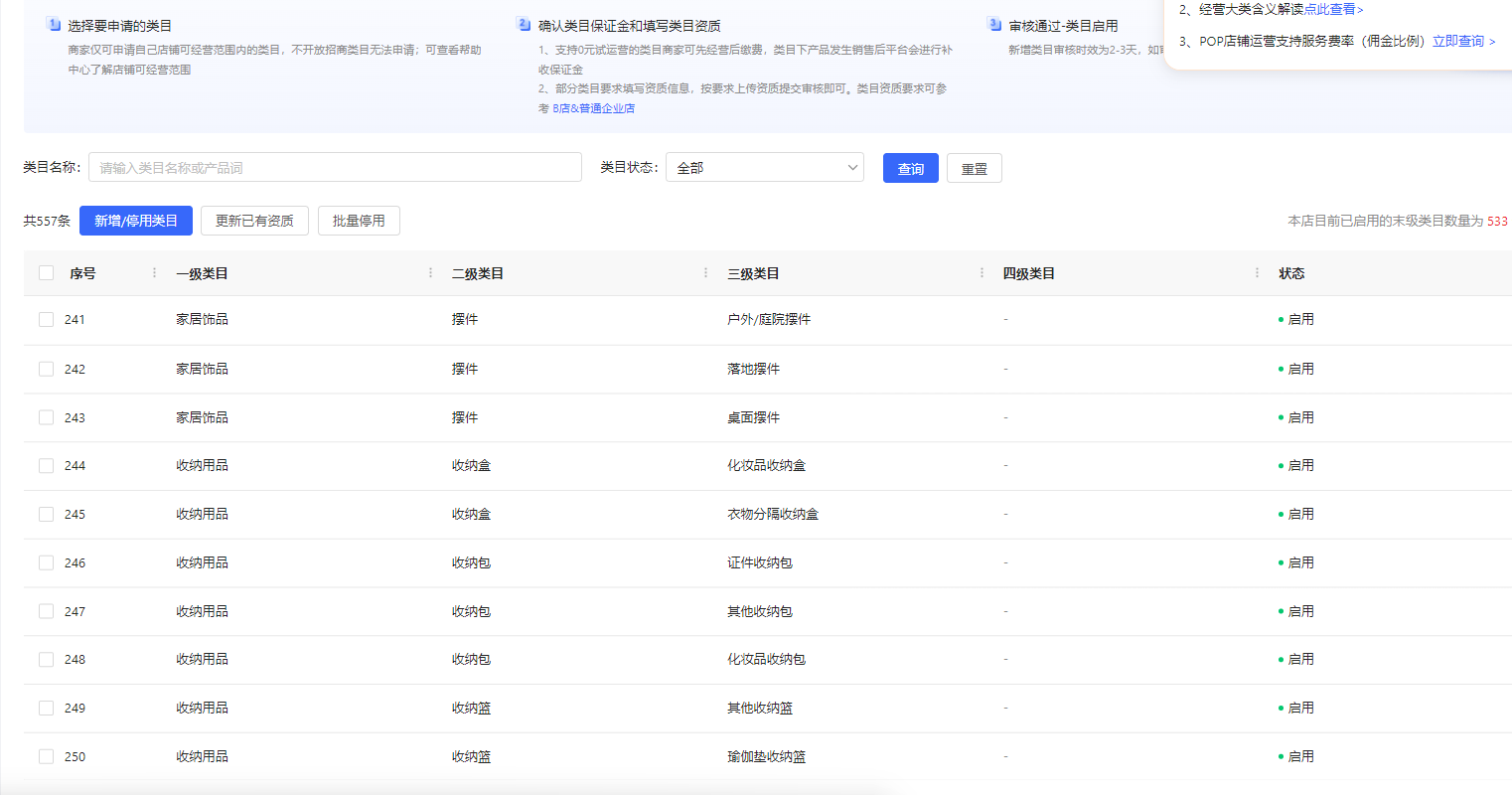Click the step 1 icon beside 选择要申请的类目
1512x795 pixels.
(x=54, y=24)
